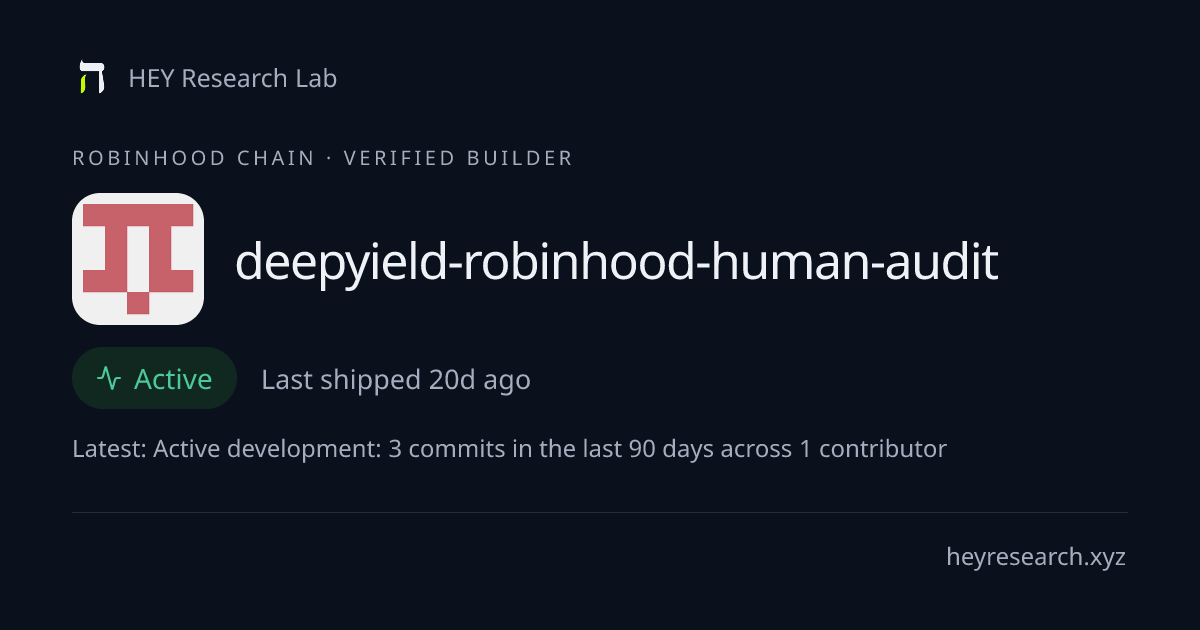The image size is (1200, 630).
Task: Click the VERIFIED BUILDER label
Action: [x=458, y=158]
